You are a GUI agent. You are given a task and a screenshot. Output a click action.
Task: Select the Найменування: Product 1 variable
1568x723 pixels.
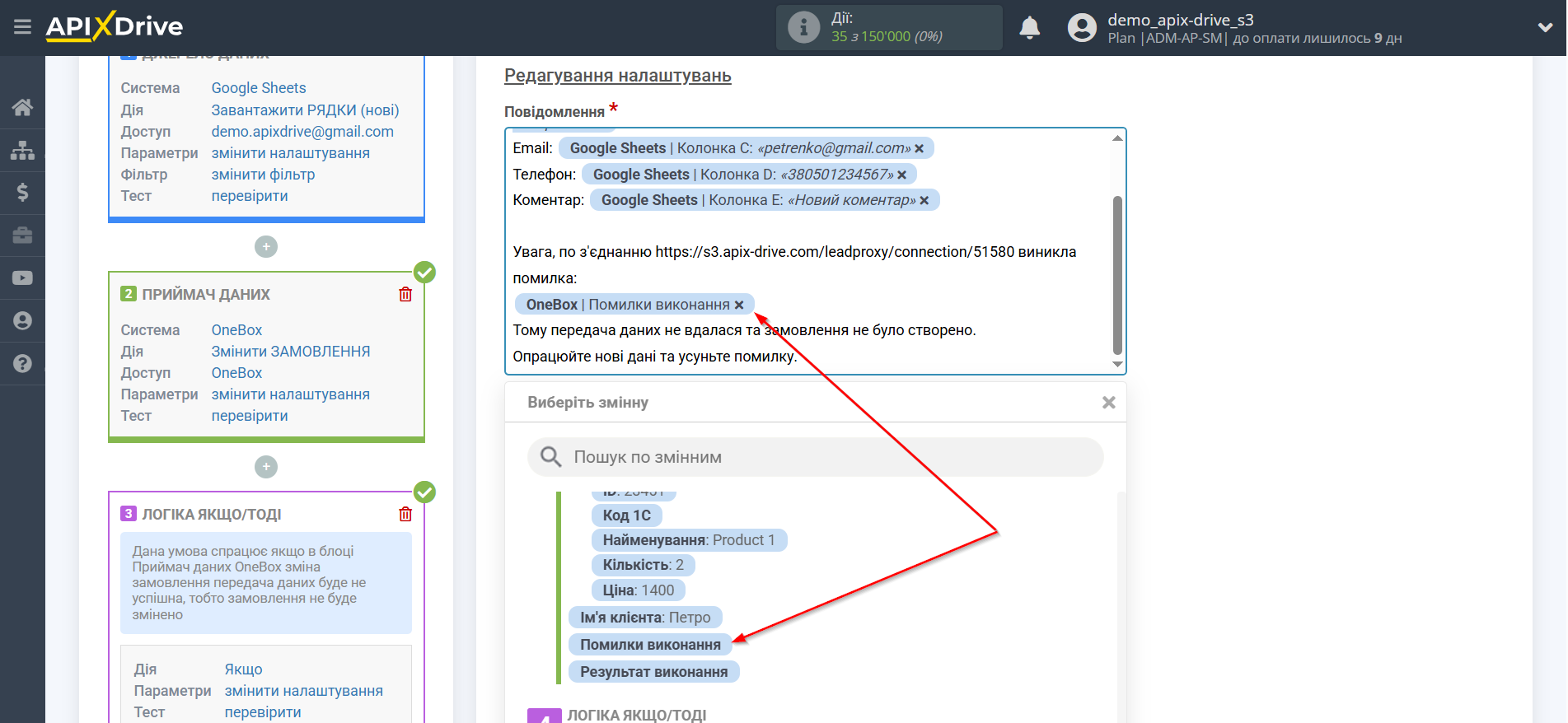point(689,540)
